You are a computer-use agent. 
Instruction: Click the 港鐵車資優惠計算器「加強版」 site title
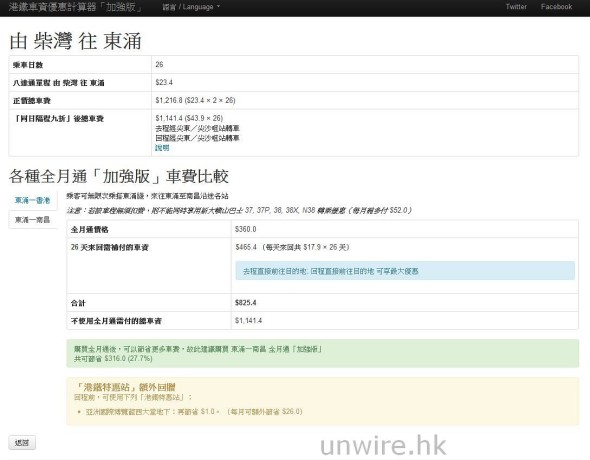click(x=75, y=7)
